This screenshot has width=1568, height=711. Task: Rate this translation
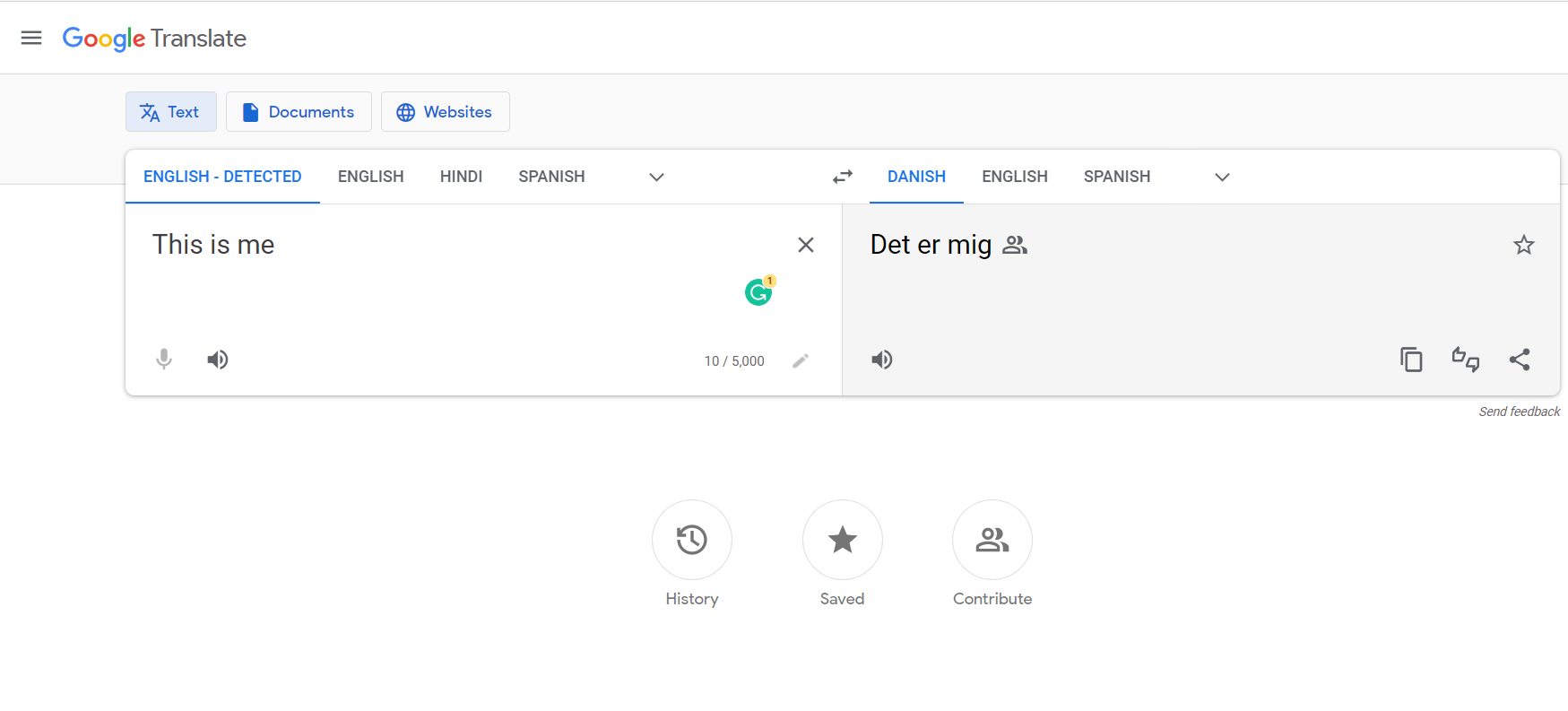1466,360
